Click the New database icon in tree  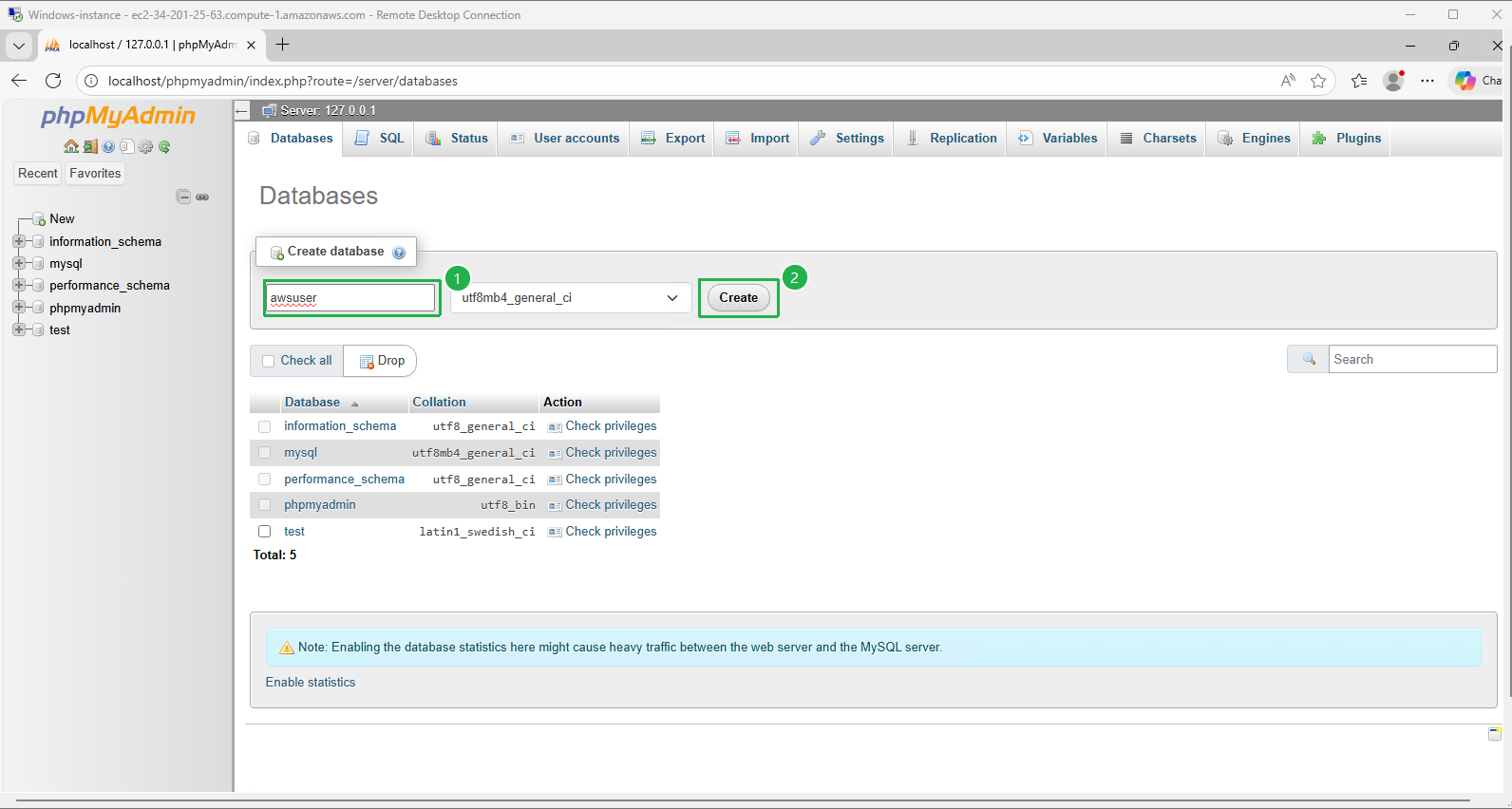[x=39, y=219]
